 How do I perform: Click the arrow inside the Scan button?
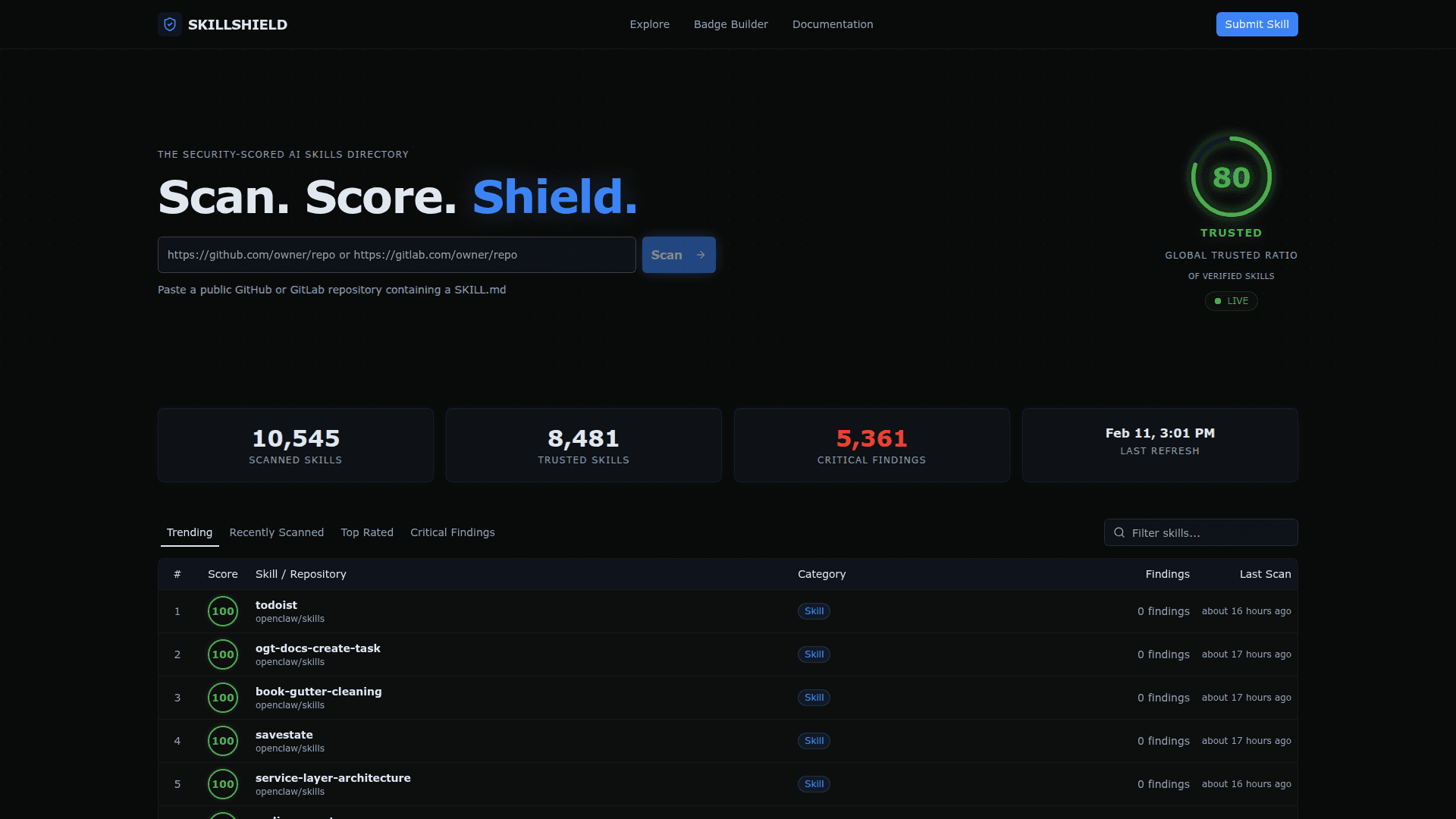(700, 255)
